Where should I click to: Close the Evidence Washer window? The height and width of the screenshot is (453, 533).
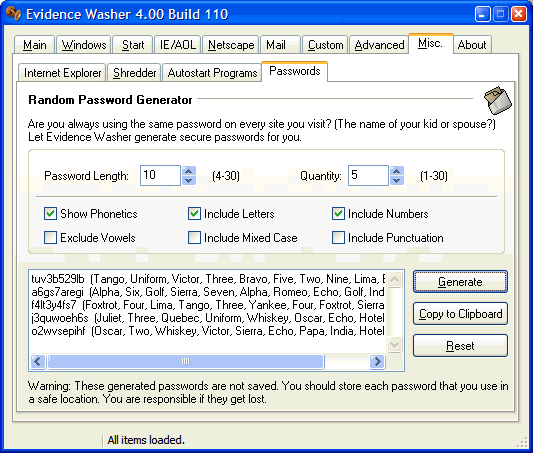tap(519, 14)
